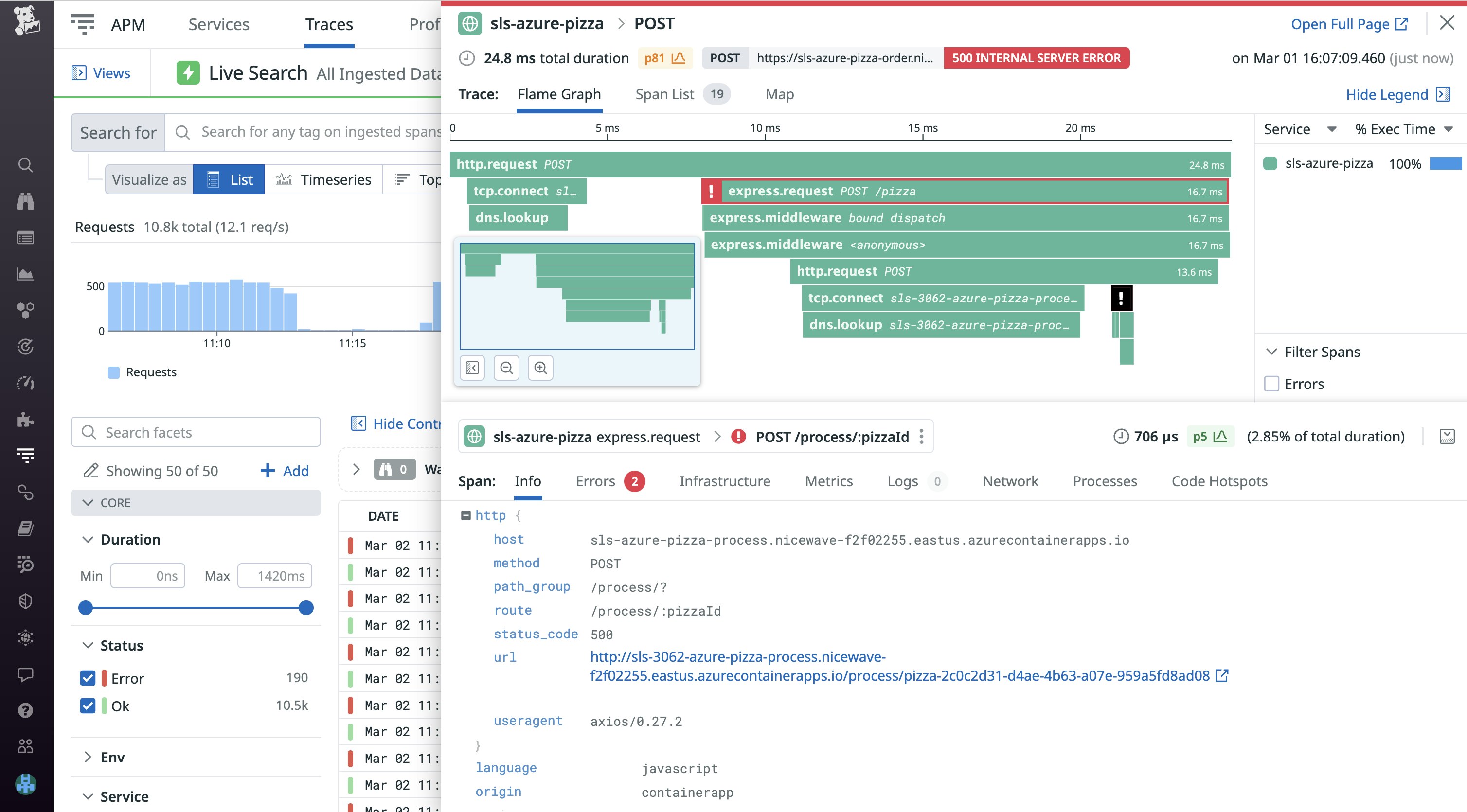Uncheck the Error status filter
This screenshot has width=1467, height=812.
[x=88, y=678]
